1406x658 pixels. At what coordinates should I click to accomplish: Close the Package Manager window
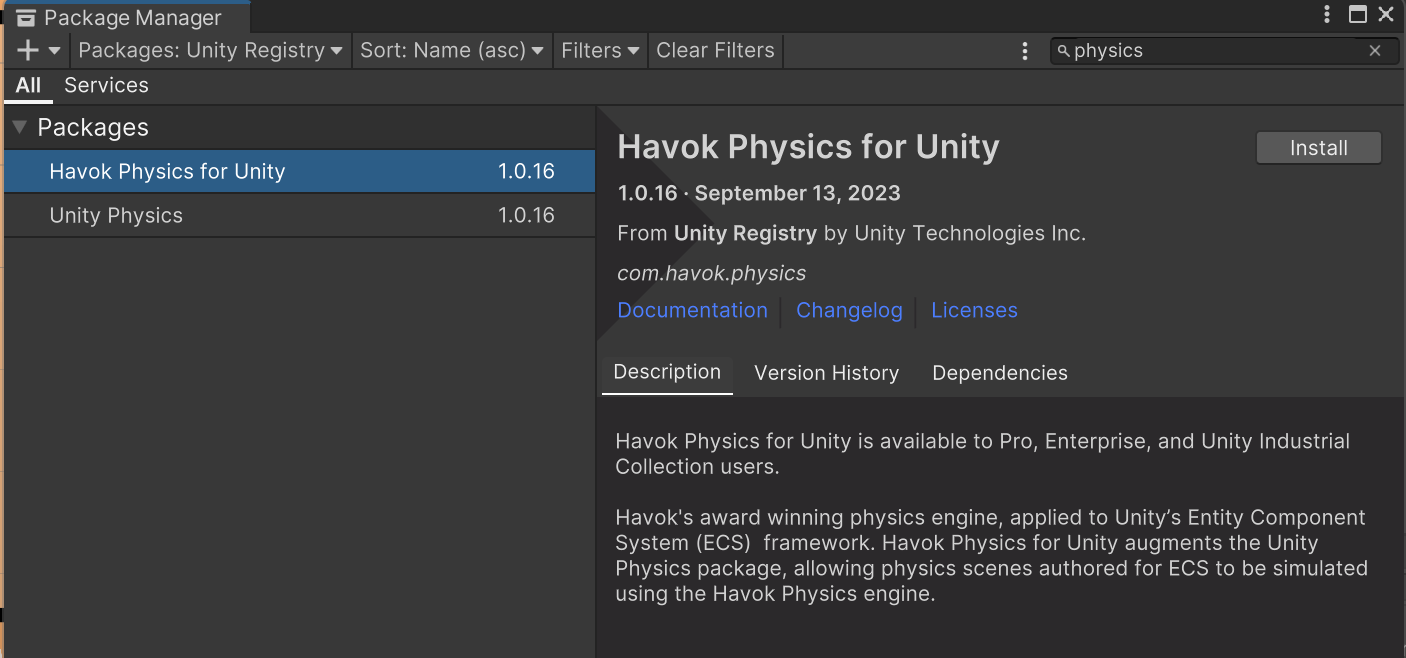coord(1386,14)
